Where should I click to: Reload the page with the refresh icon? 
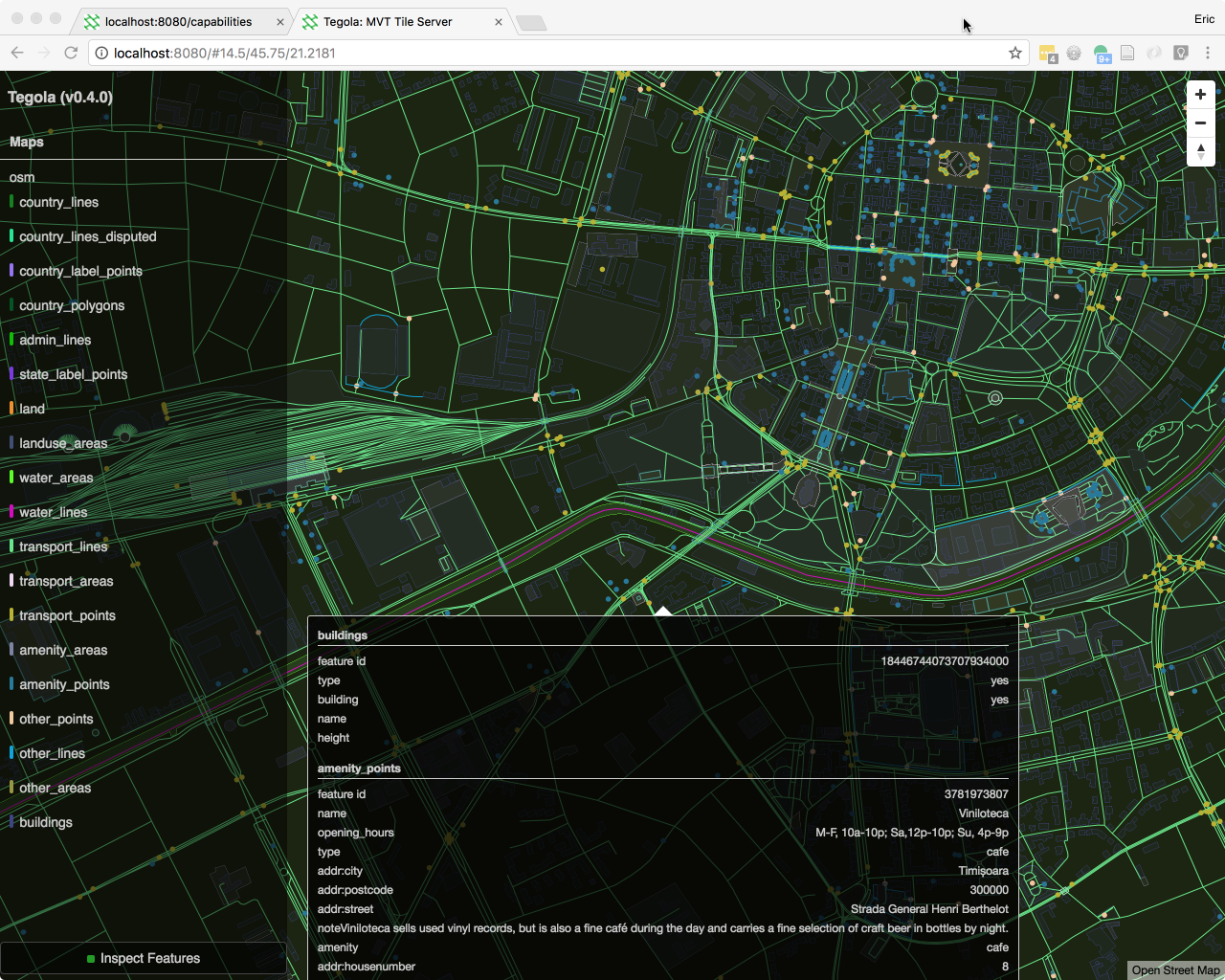pos(71,53)
